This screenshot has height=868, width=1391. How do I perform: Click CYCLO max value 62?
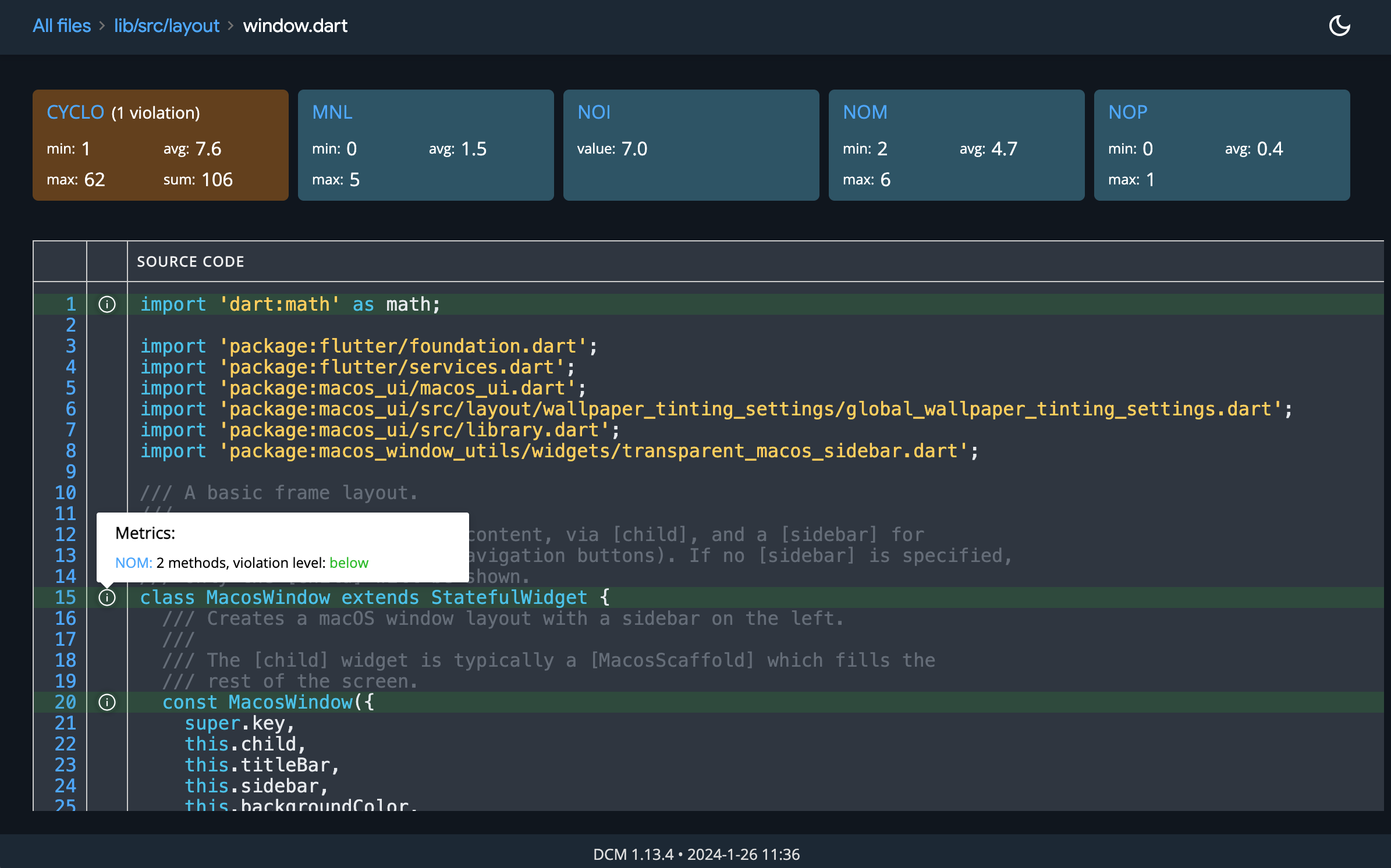[x=94, y=180]
